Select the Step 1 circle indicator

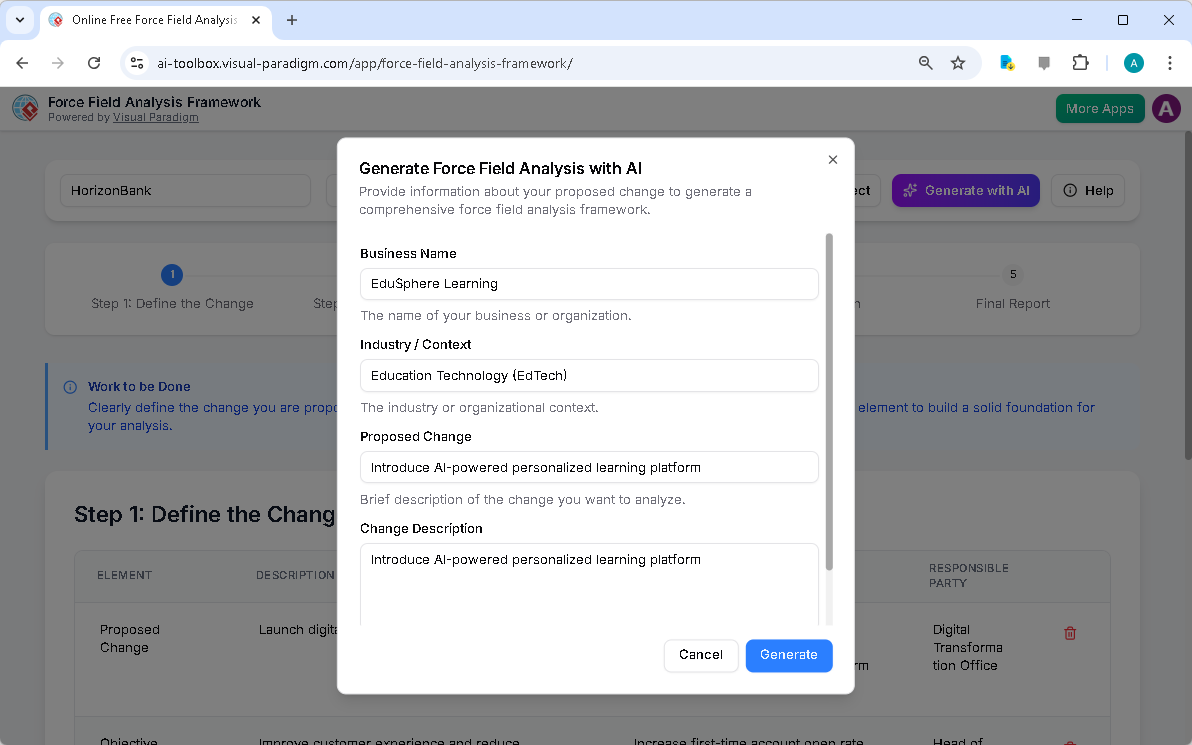tap(172, 274)
